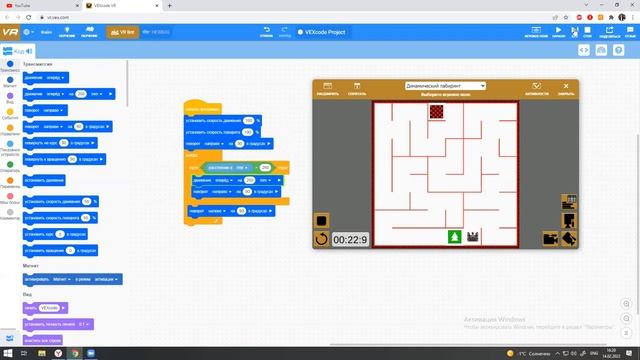Select the light-blue Sensing block category

[10, 149]
